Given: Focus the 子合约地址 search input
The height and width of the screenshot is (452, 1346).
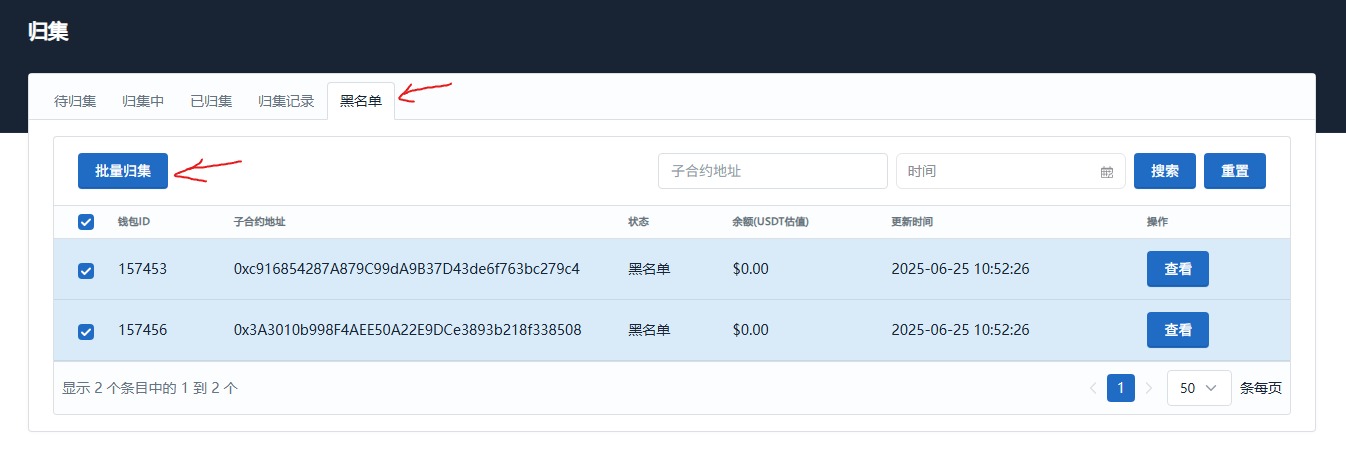Looking at the screenshot, I should 772,171.
